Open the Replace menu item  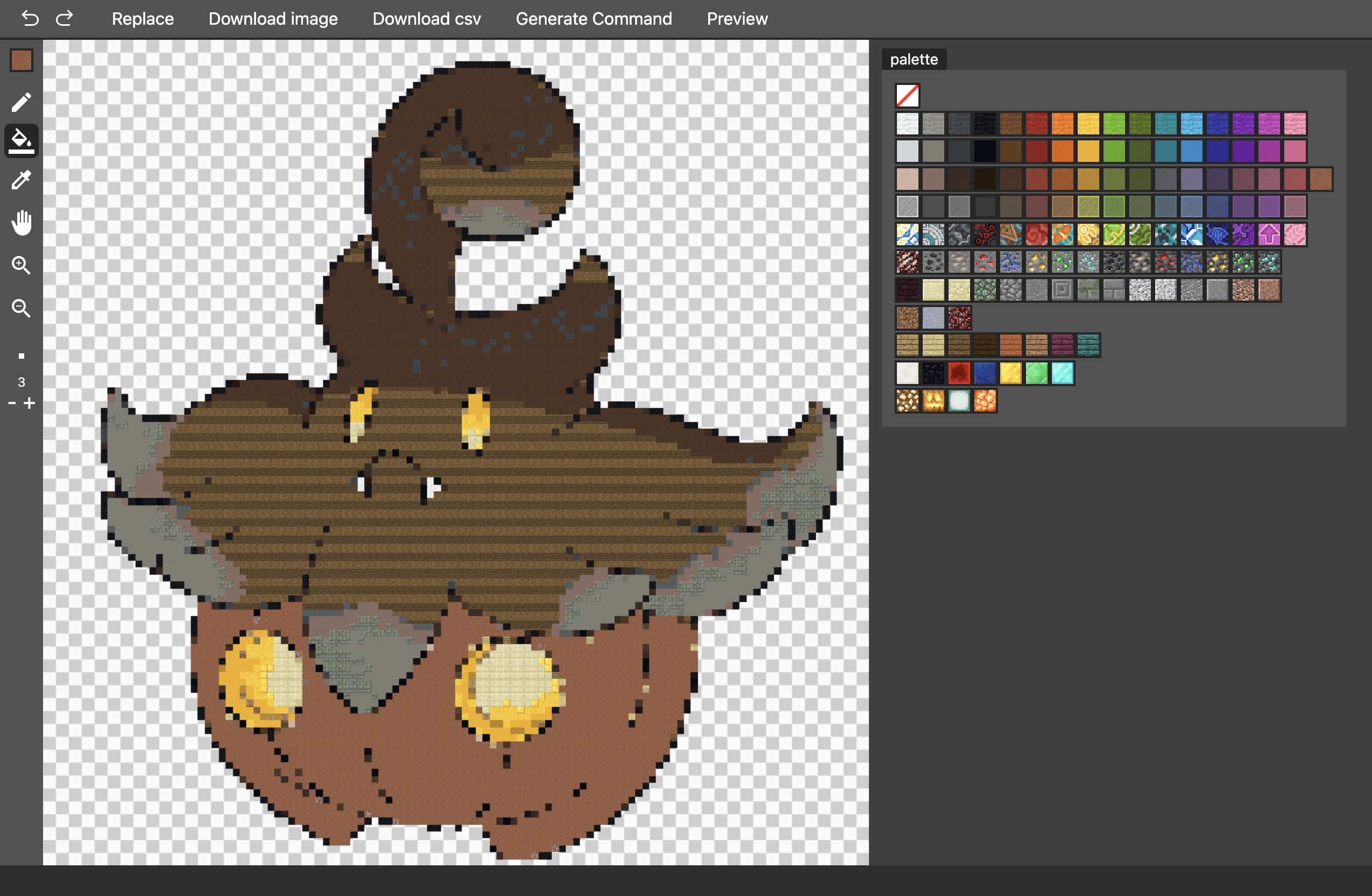(x=143, y=18)
